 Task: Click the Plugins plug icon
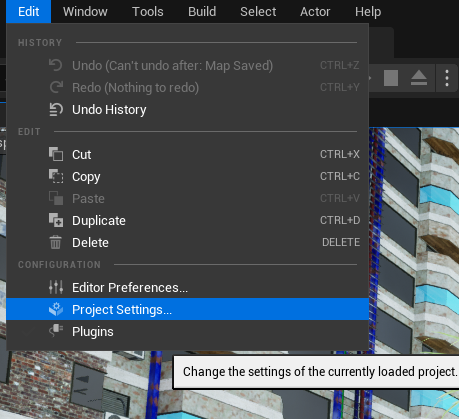[x=56, y=331]
